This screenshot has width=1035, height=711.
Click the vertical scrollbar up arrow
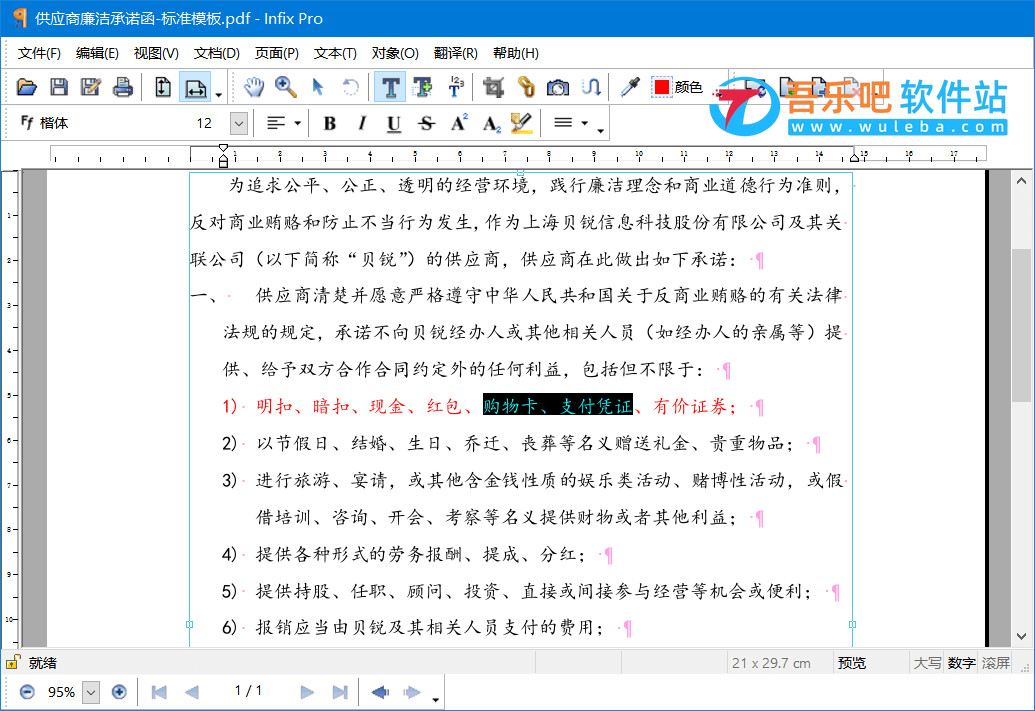1021,180
